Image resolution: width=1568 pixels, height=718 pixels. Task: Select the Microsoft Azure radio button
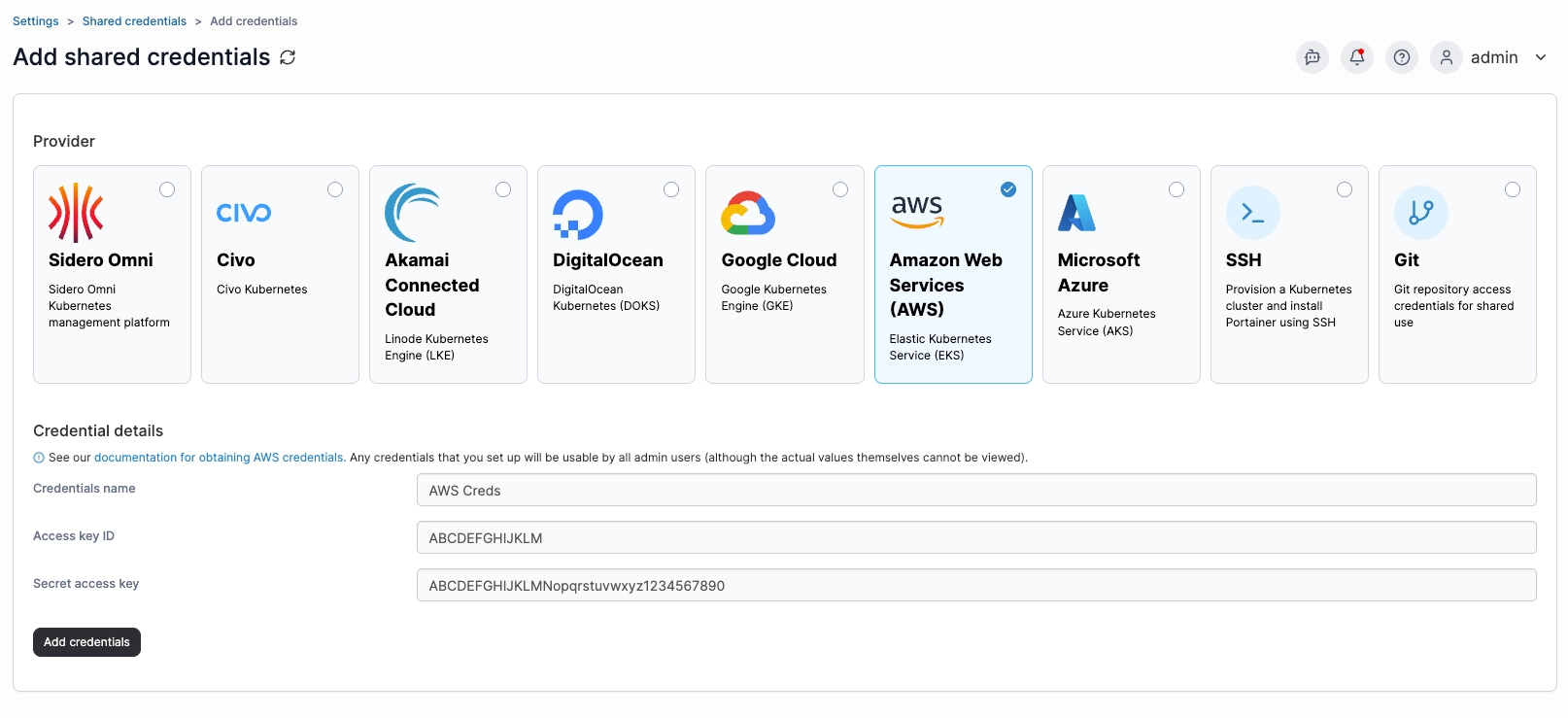pos(1176,189)
